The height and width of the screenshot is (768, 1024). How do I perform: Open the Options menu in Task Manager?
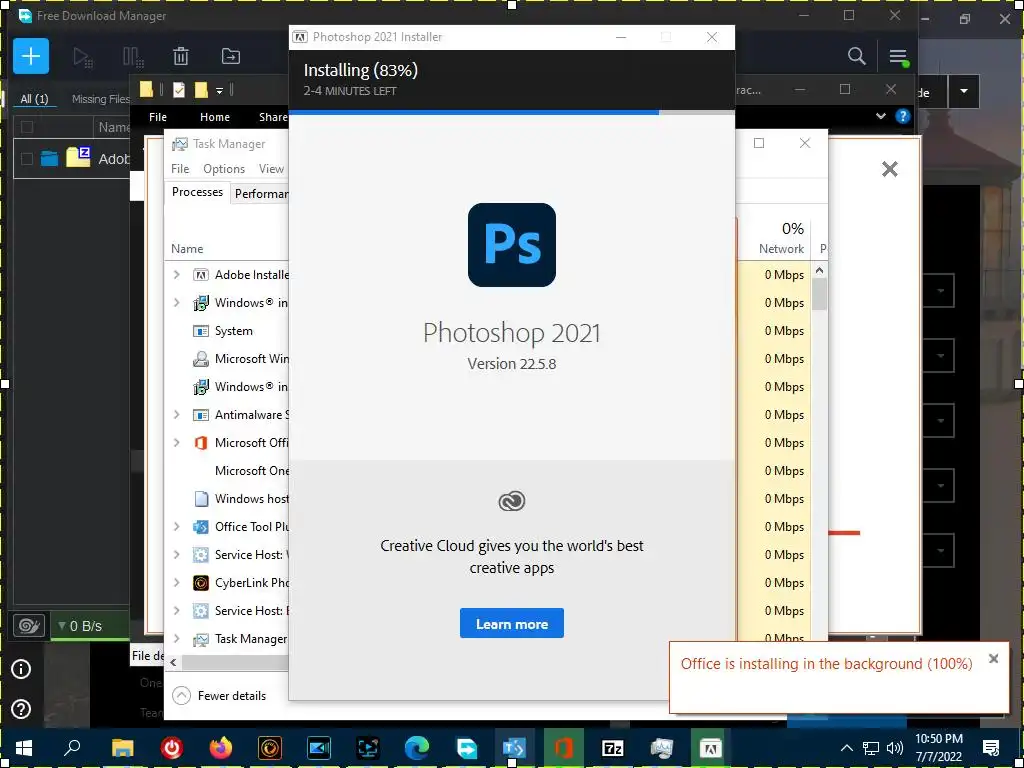(x=224, y=168)
